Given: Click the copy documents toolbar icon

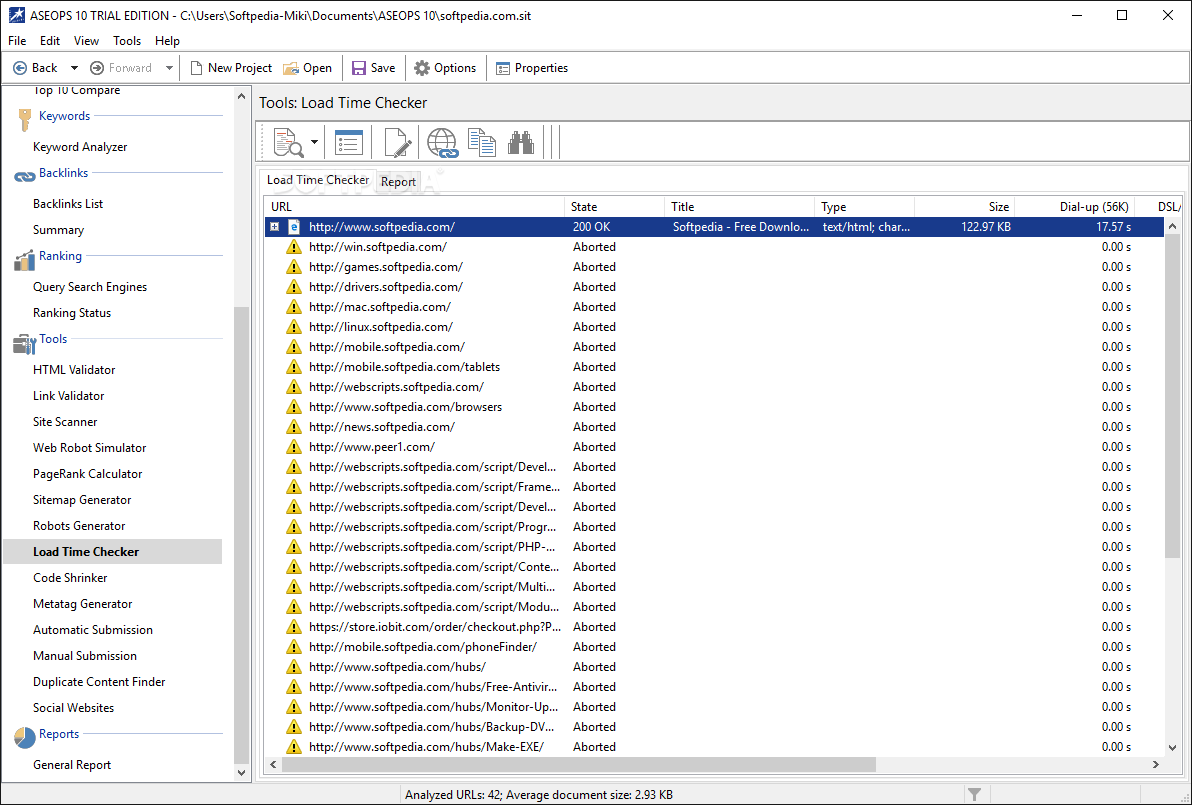Looking at the screenshot, I should click(x=482, y=142).
